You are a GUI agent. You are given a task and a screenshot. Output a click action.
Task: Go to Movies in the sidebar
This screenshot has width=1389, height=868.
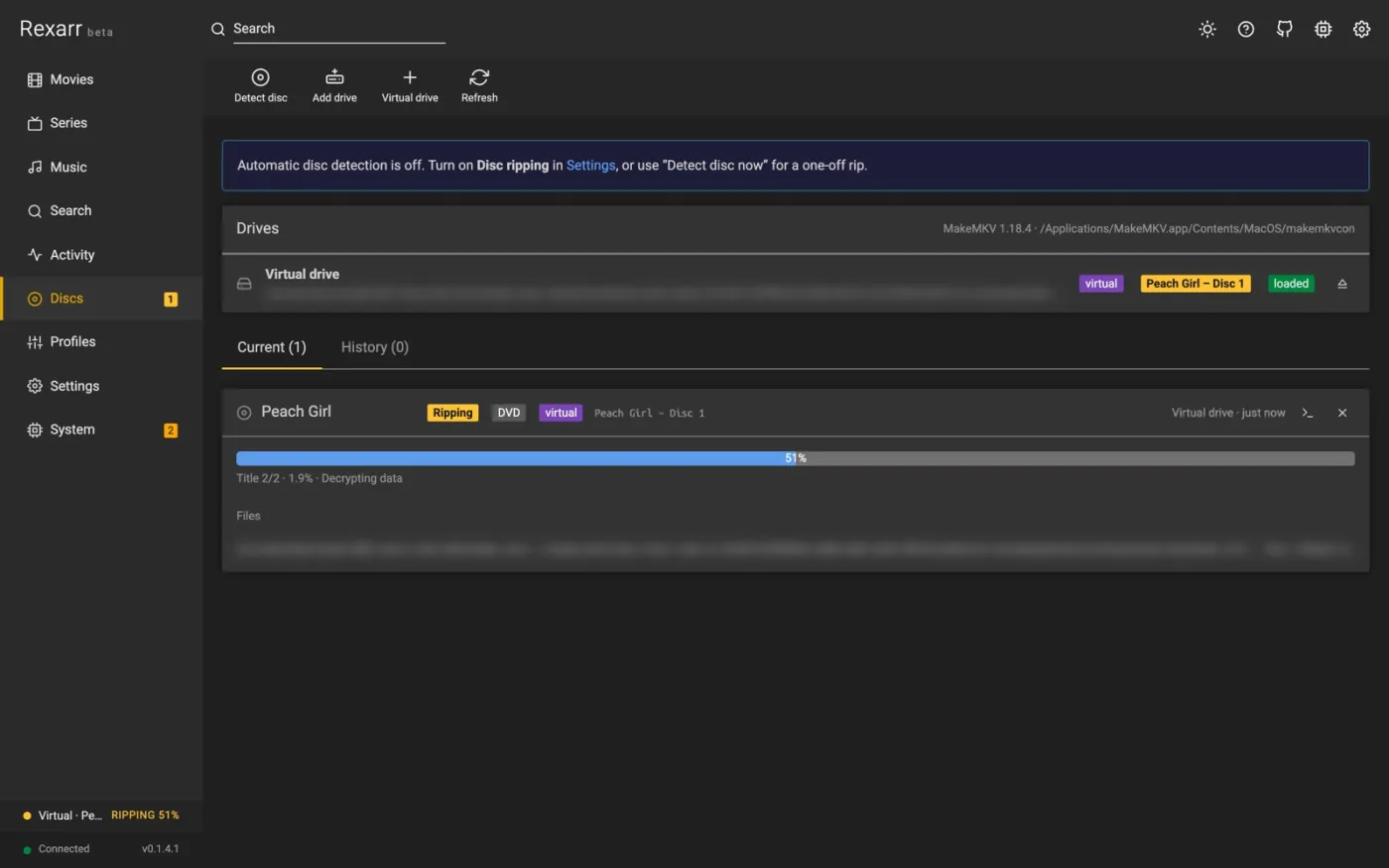[101, 79]
